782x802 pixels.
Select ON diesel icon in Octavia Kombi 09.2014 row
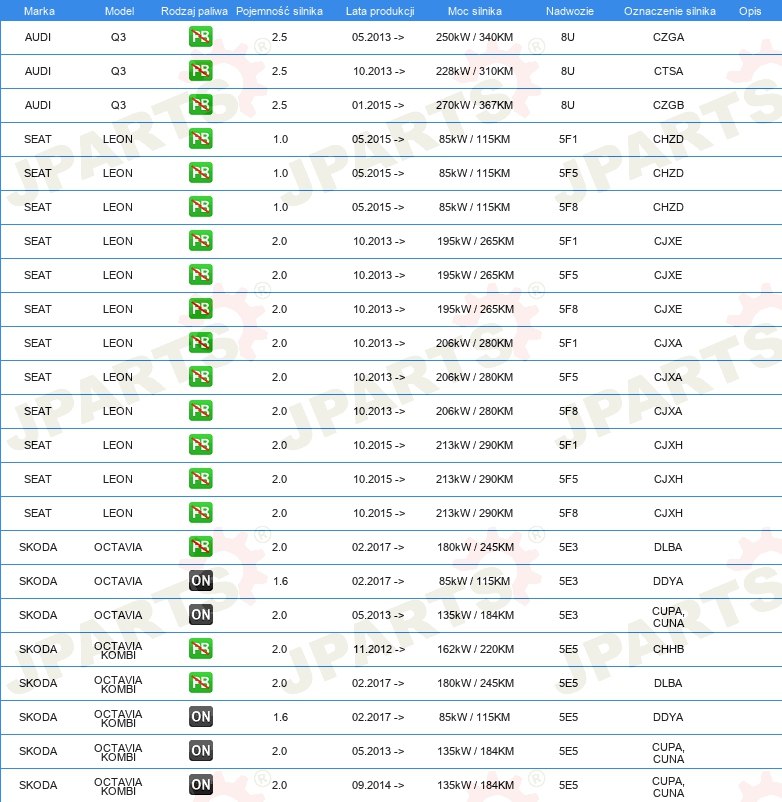tap(200, 785)
